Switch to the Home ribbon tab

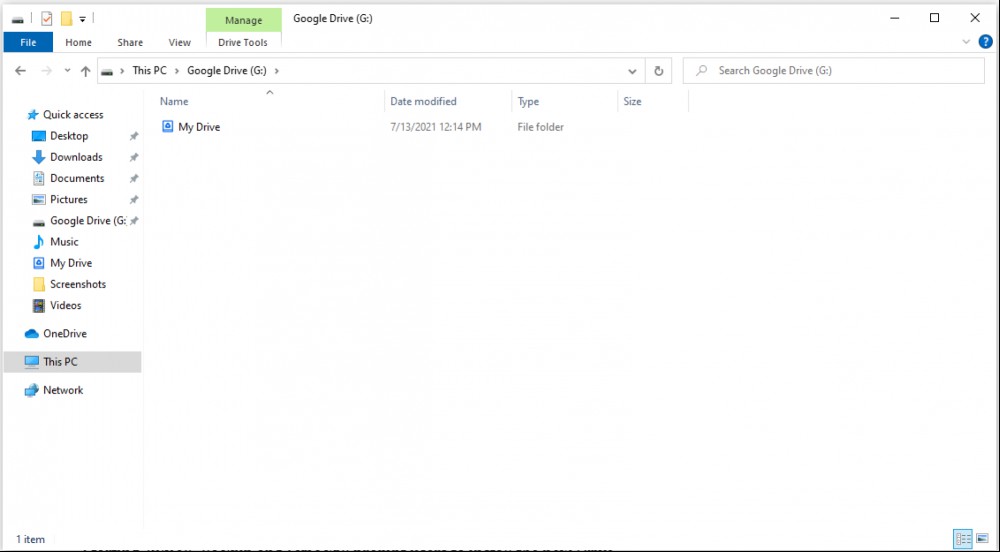(x=78, y=42)
